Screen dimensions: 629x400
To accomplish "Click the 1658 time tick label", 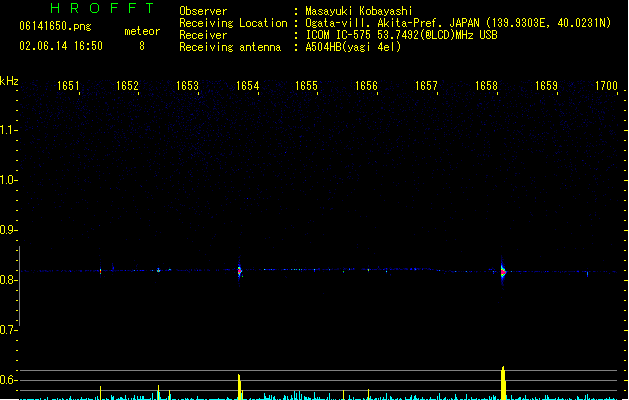I will pos(486,86).
